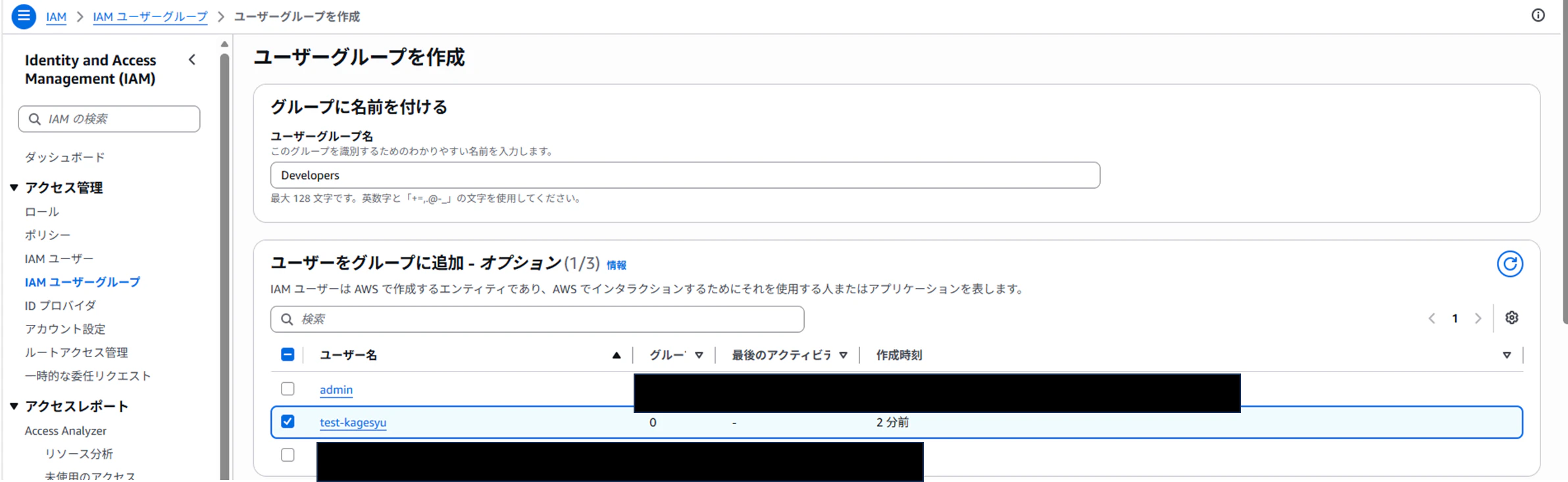Open ID プロバイダ in sidebar

click(61, 306)
